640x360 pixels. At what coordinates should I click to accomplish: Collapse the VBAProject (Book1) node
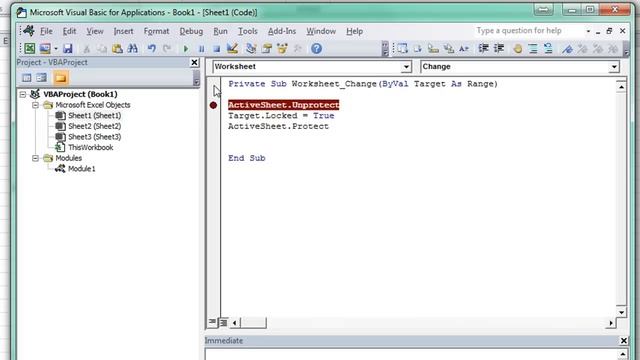(23, 94)
